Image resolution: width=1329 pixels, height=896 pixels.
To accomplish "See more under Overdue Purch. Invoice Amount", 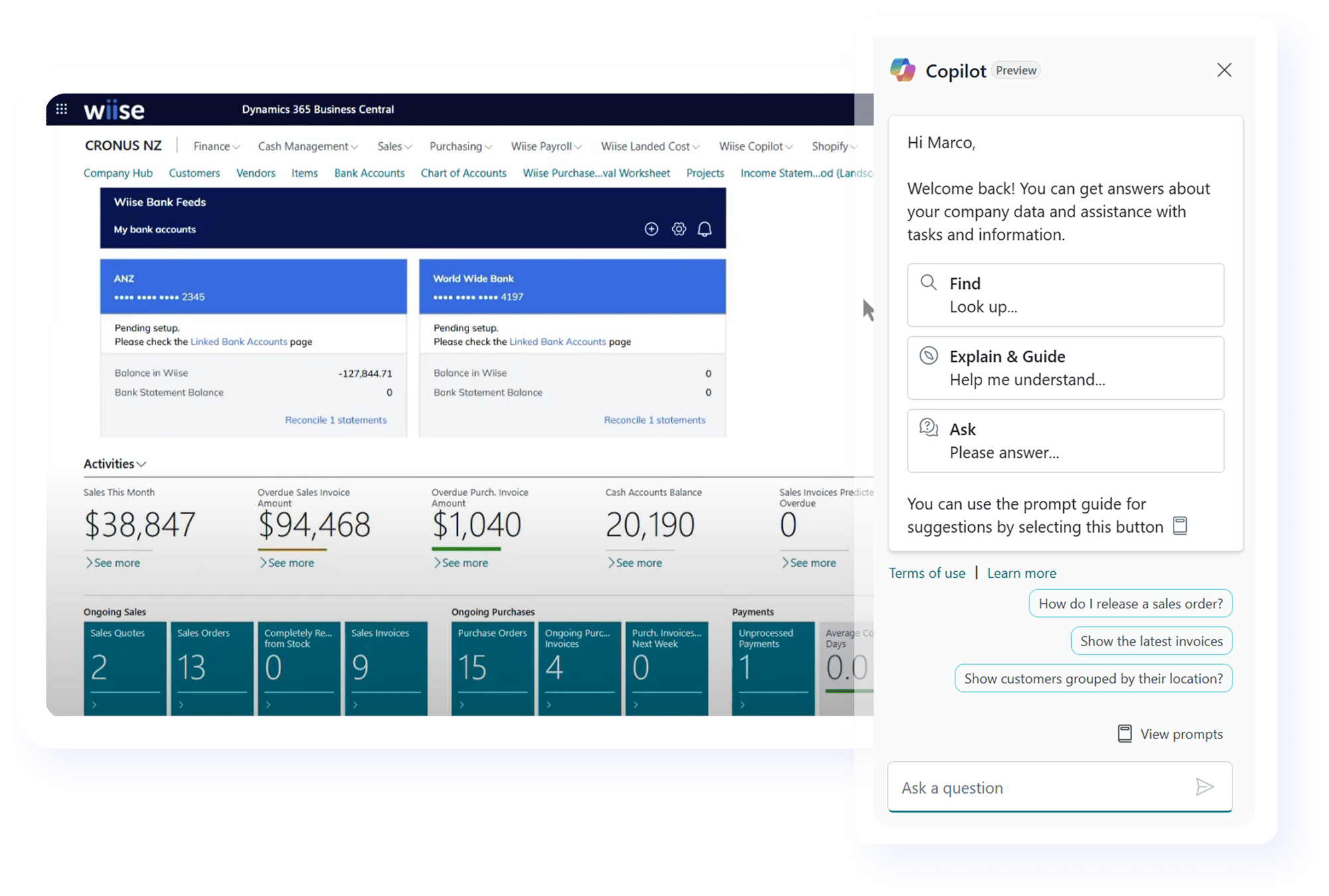I will pyautogui.click(x=460, y=563).
